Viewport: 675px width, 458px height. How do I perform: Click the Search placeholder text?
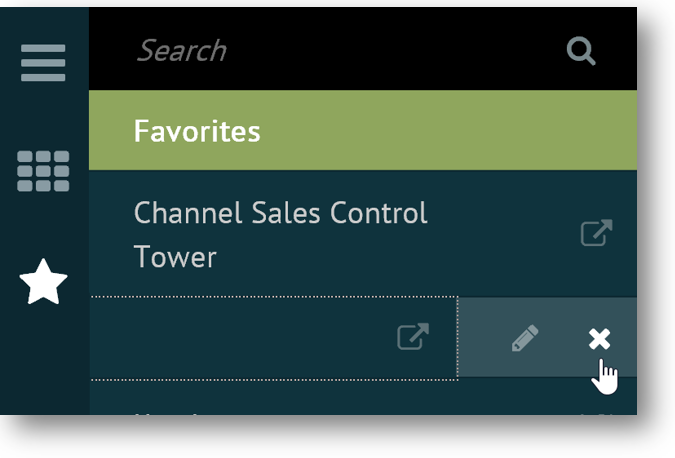[181, 50]
